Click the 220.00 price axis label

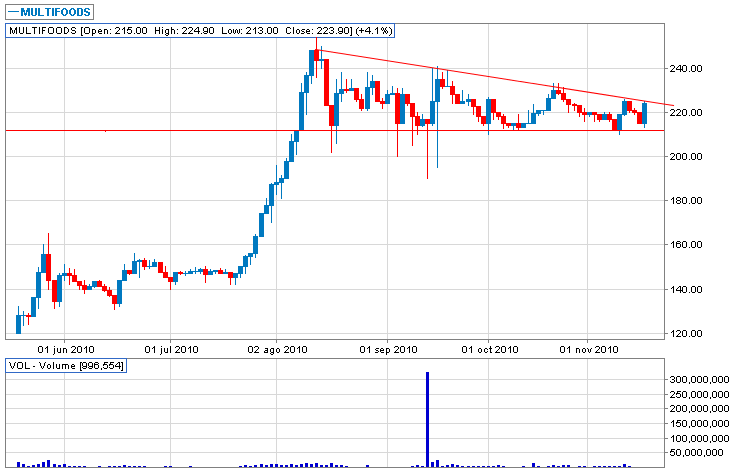click(x=686, y=113)
